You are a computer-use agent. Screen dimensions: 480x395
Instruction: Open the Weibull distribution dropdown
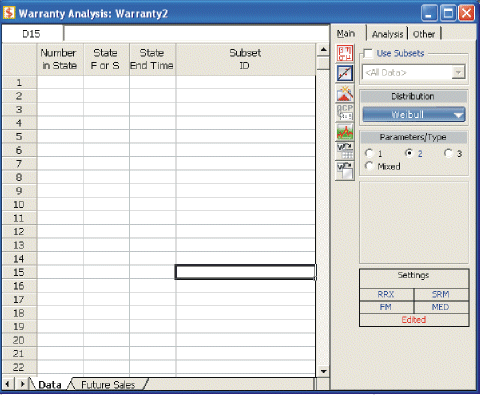coord(413,115)
